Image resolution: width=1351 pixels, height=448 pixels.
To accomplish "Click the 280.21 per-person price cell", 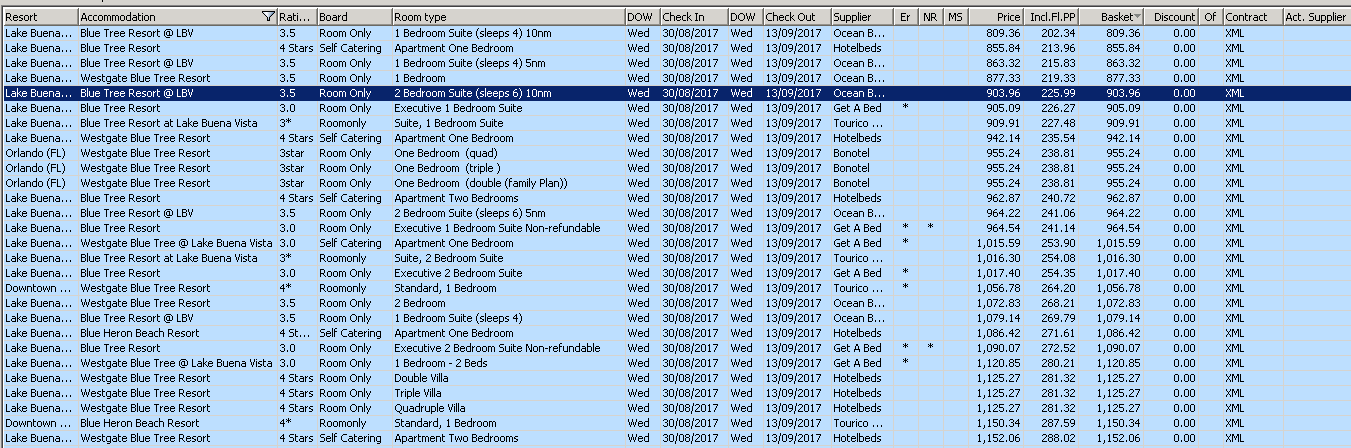I will pos(1052,363).
